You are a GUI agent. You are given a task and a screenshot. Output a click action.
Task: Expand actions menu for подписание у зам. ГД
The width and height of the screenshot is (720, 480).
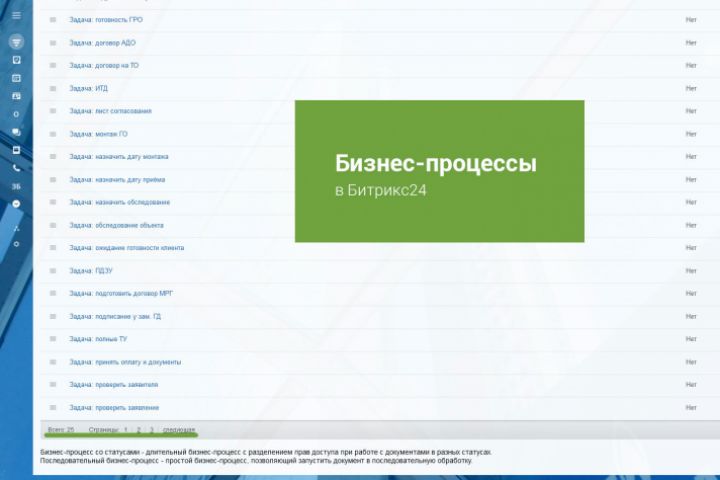(x=53, y=316)
